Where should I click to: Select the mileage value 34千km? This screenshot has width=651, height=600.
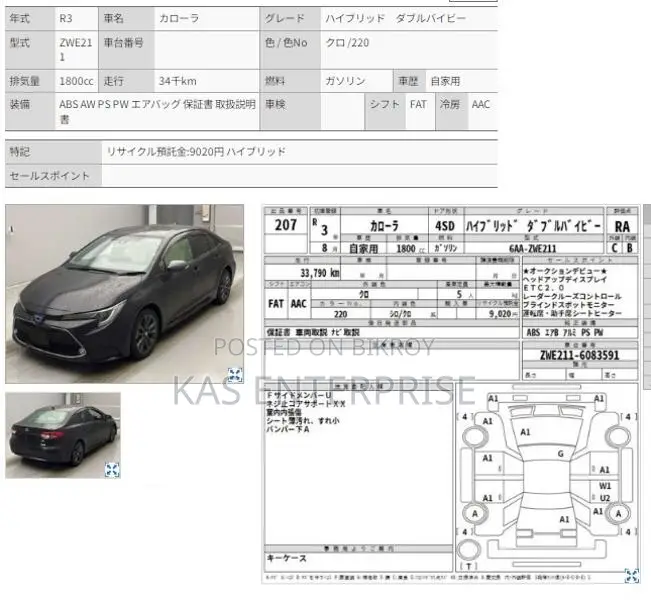[178, 81]
